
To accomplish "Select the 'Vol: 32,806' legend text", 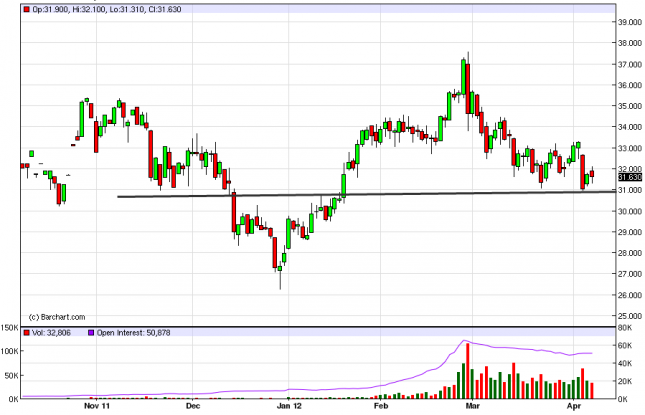I will [x=51, y=332].
